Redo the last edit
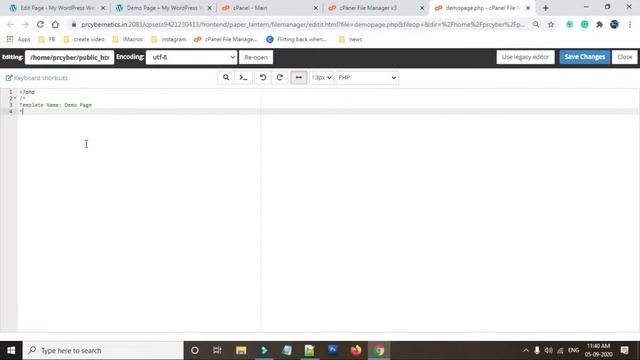This screenshot has height=360, width=640. coord(280,78)
